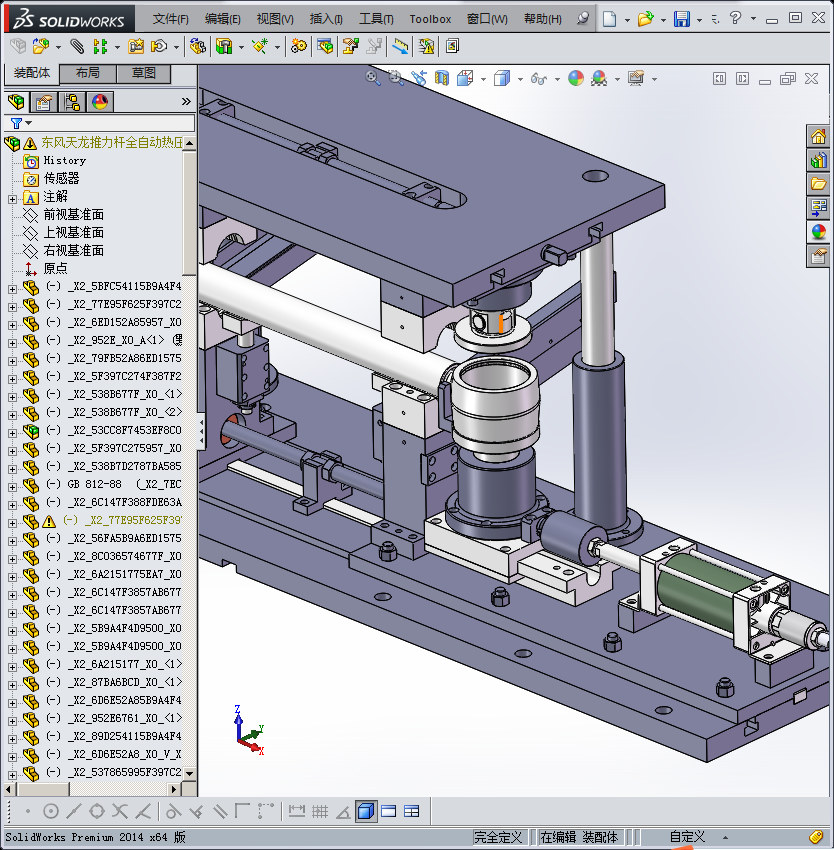
Task: Open the FeatureManager design tree tab
Action: pyautogui.click(x=16, y=101)
